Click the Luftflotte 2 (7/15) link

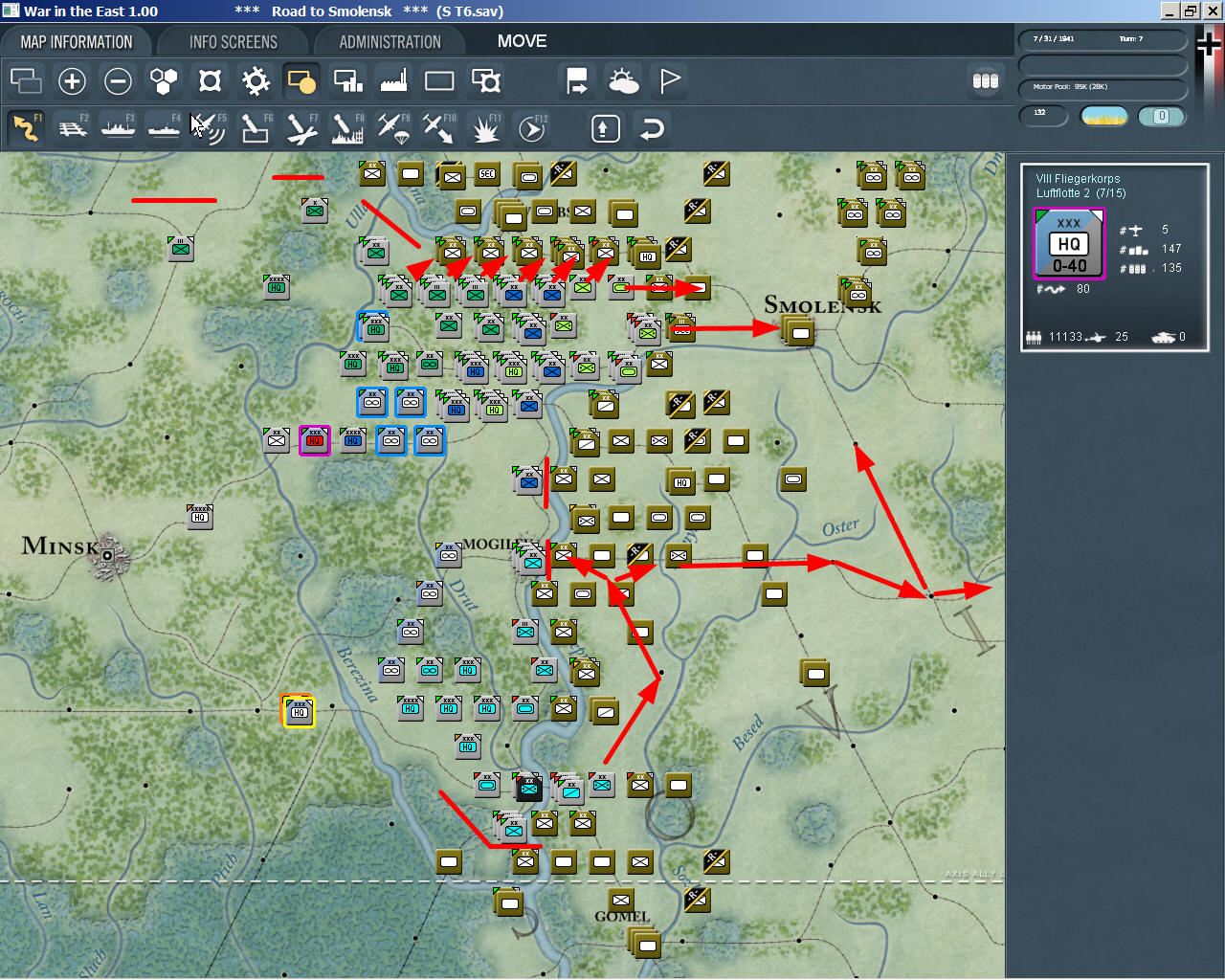(x=1080, y=193)
